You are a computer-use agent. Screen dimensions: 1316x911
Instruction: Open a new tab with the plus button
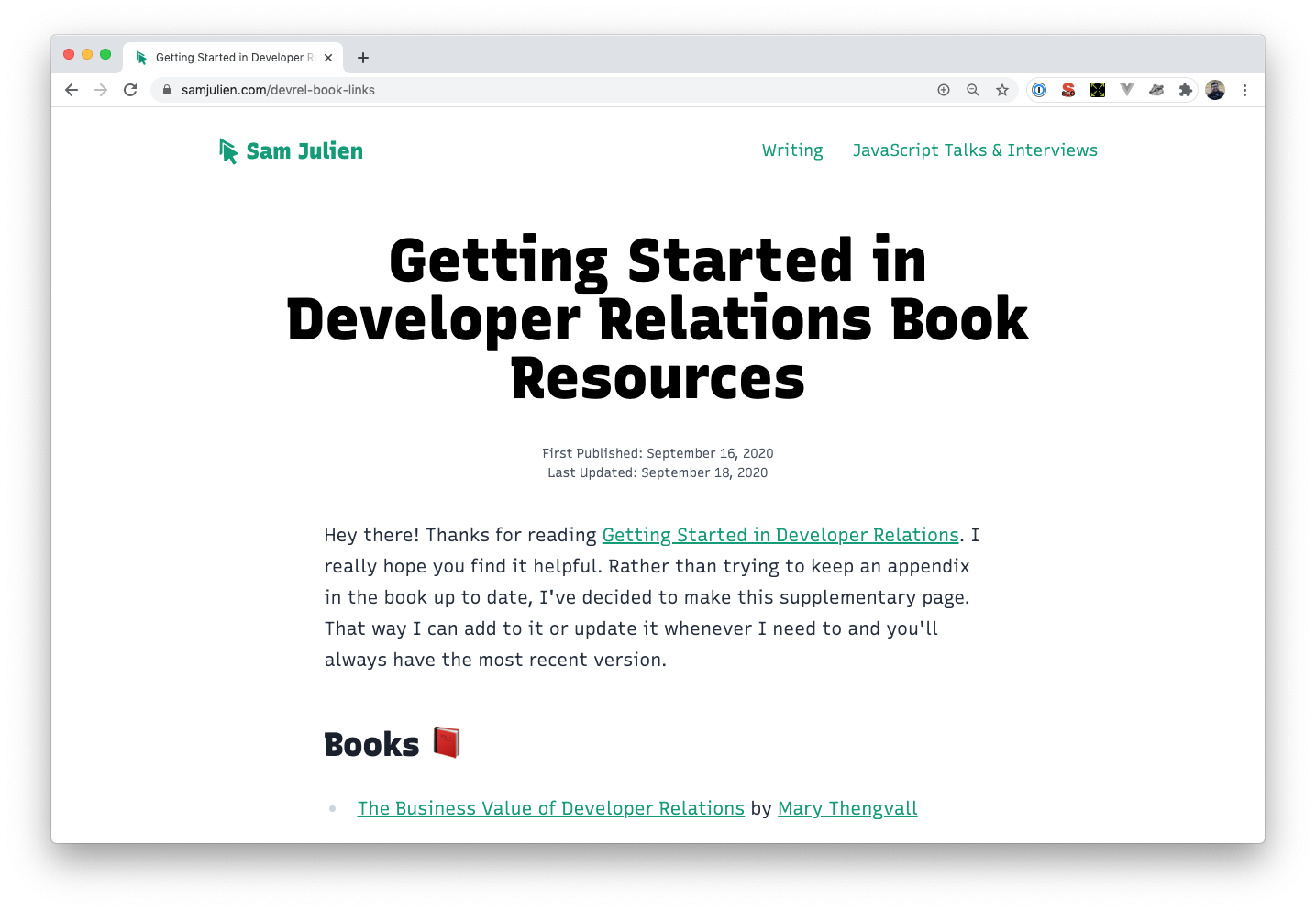coord(363,57)
